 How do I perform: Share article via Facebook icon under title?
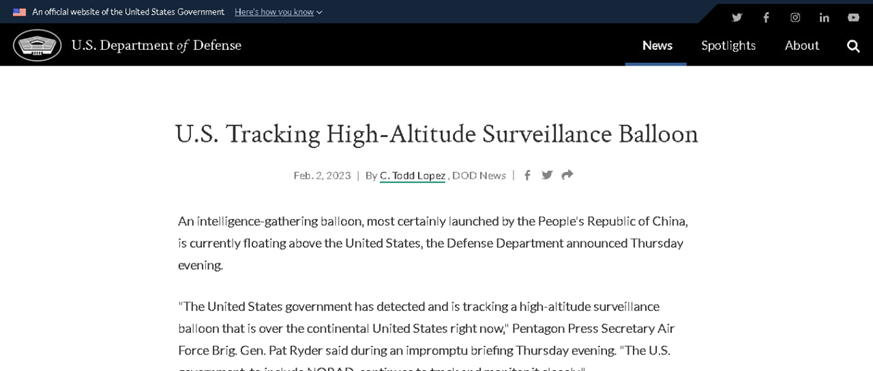tap(527, 175)
